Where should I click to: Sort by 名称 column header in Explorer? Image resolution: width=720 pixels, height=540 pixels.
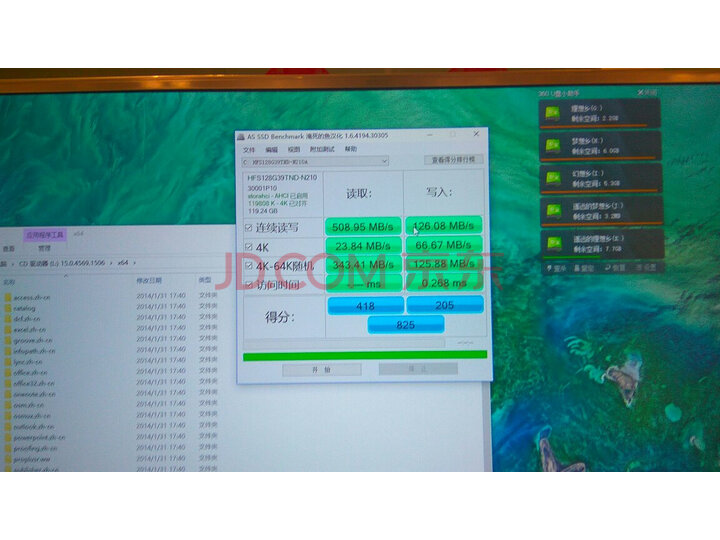pyautogui.click(x=9, y=282)
